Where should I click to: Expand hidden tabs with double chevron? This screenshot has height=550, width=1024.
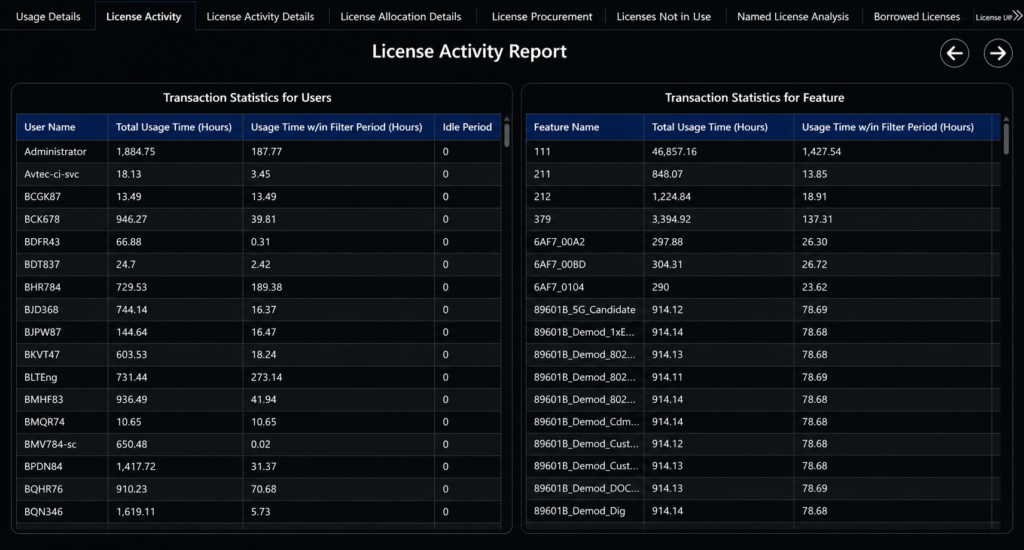[1017, 16]
